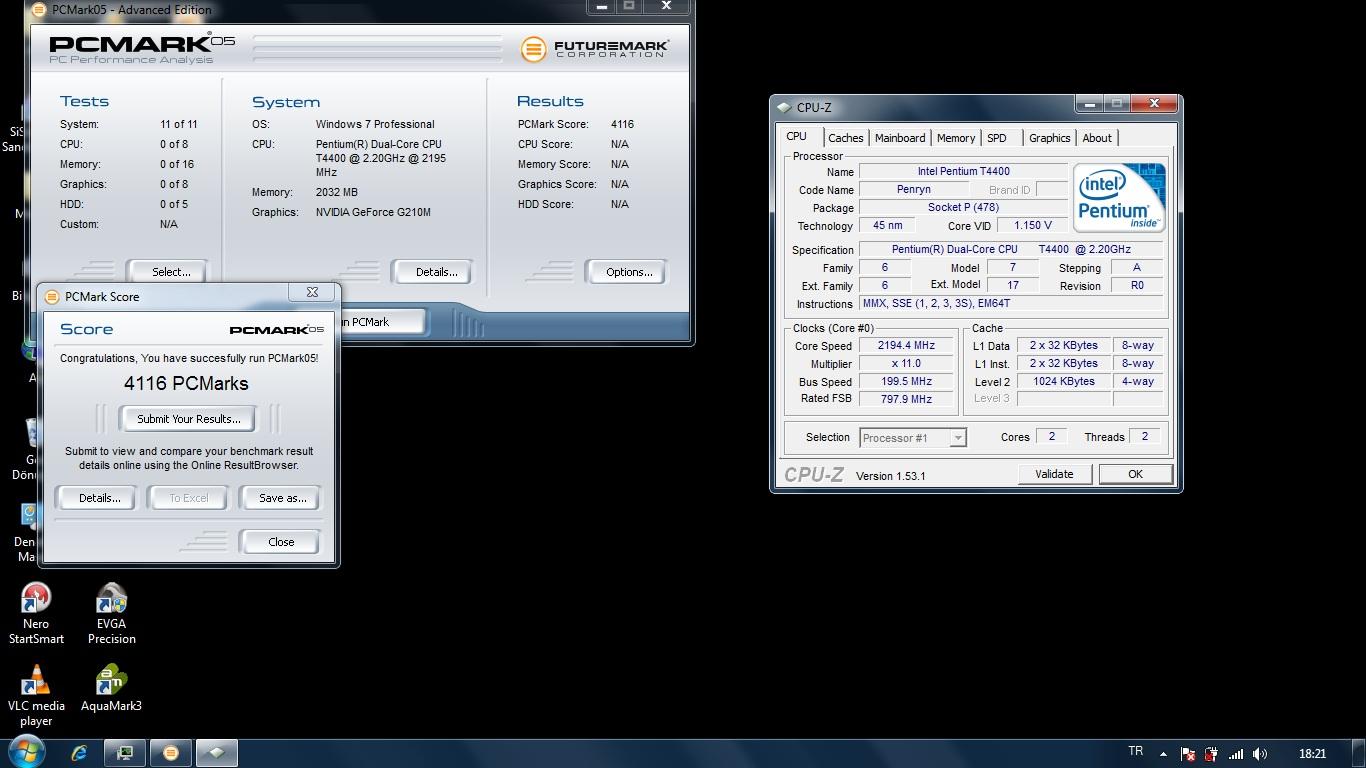Viewport: 1366px width, 768px height.
Task: Click the Multiplier value x 11.0
Action: [905, 364]
